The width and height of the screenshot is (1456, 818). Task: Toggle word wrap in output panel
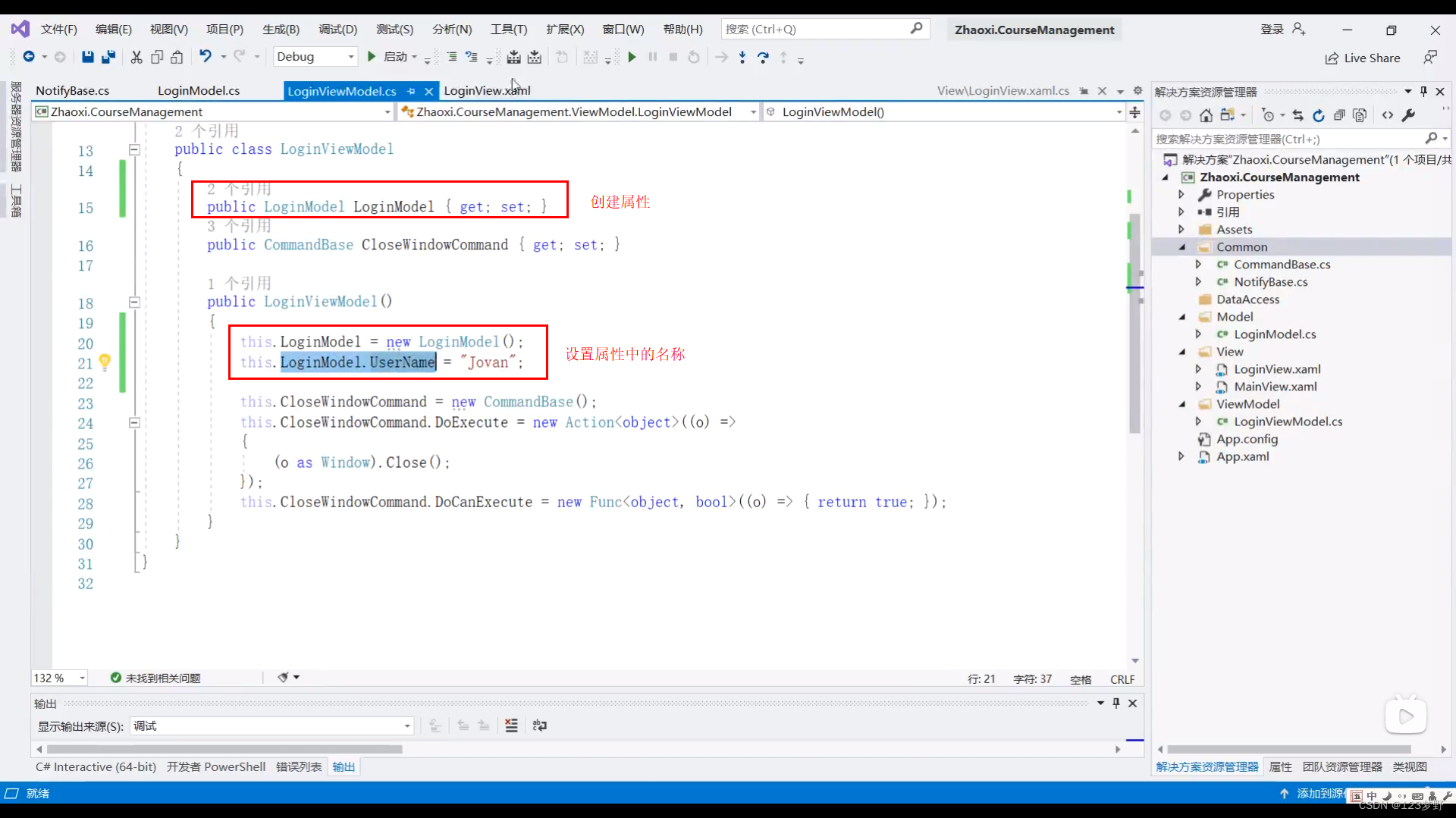[x=539, y=726]
